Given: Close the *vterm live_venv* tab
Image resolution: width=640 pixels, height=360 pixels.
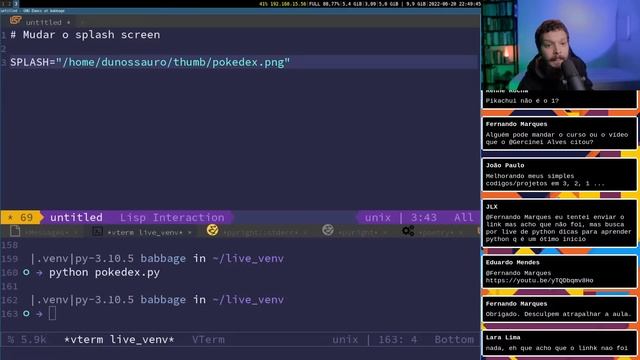Looking at the screenshot, I should [190, 233].
